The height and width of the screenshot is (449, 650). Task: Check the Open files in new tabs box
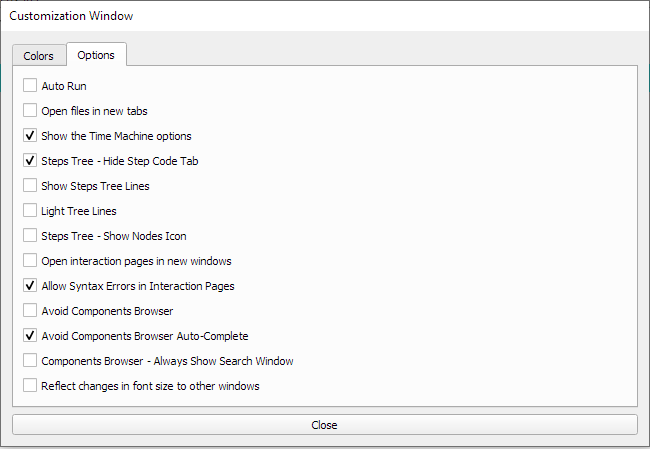(x=30, y=111)
